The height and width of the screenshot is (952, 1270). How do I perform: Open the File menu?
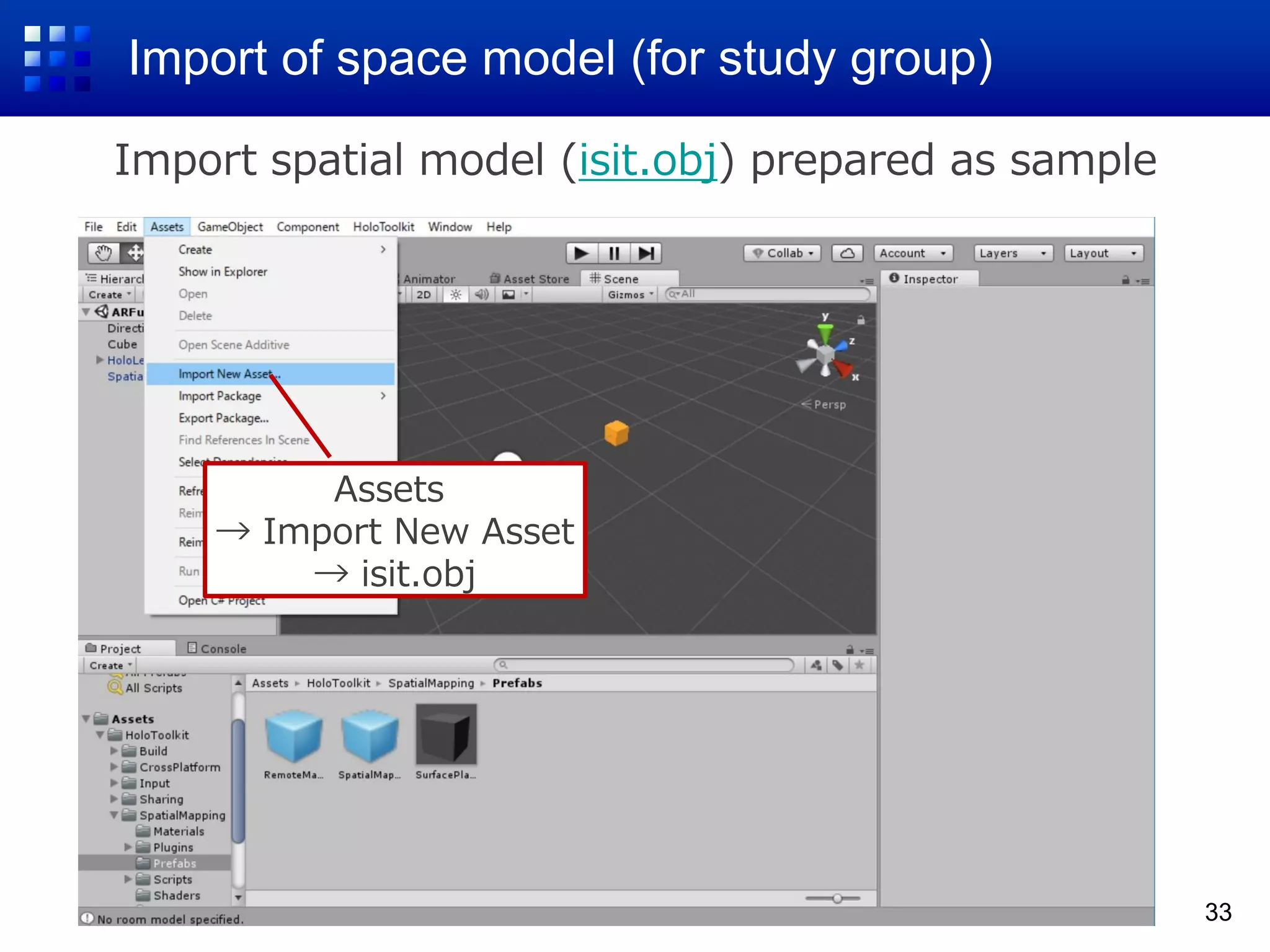(94, 227)
